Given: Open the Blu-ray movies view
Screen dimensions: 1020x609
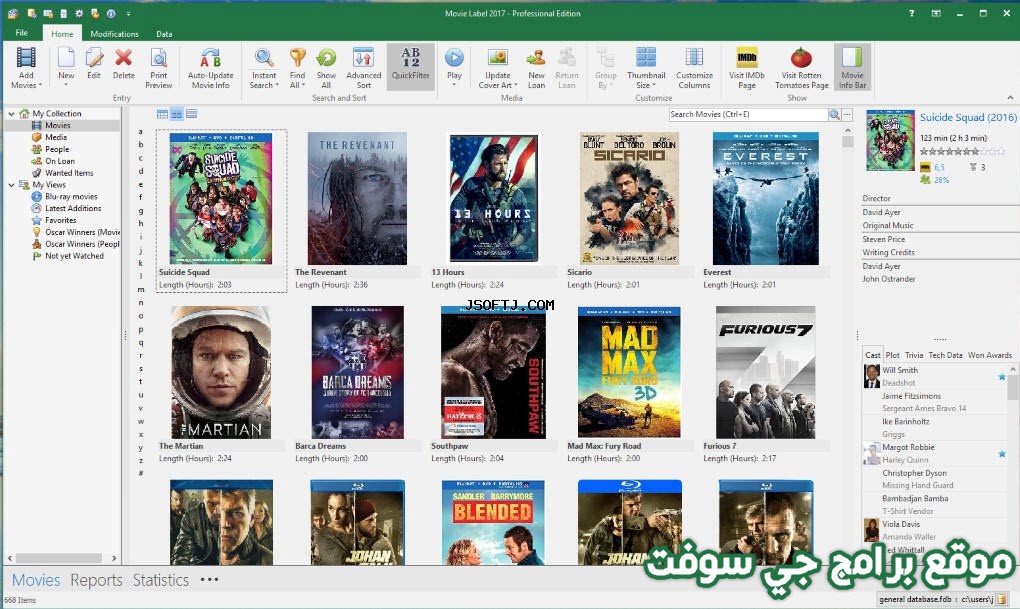Looking at the screenshot, I should tap(71, 196).
